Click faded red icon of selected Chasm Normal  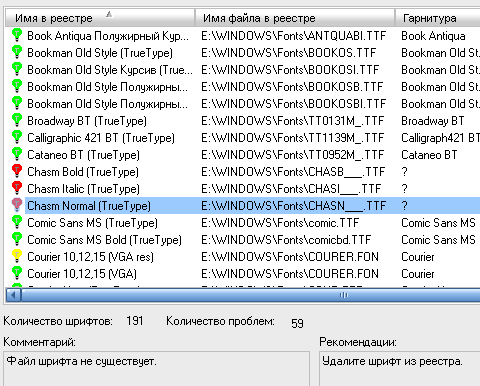(17, 205)
